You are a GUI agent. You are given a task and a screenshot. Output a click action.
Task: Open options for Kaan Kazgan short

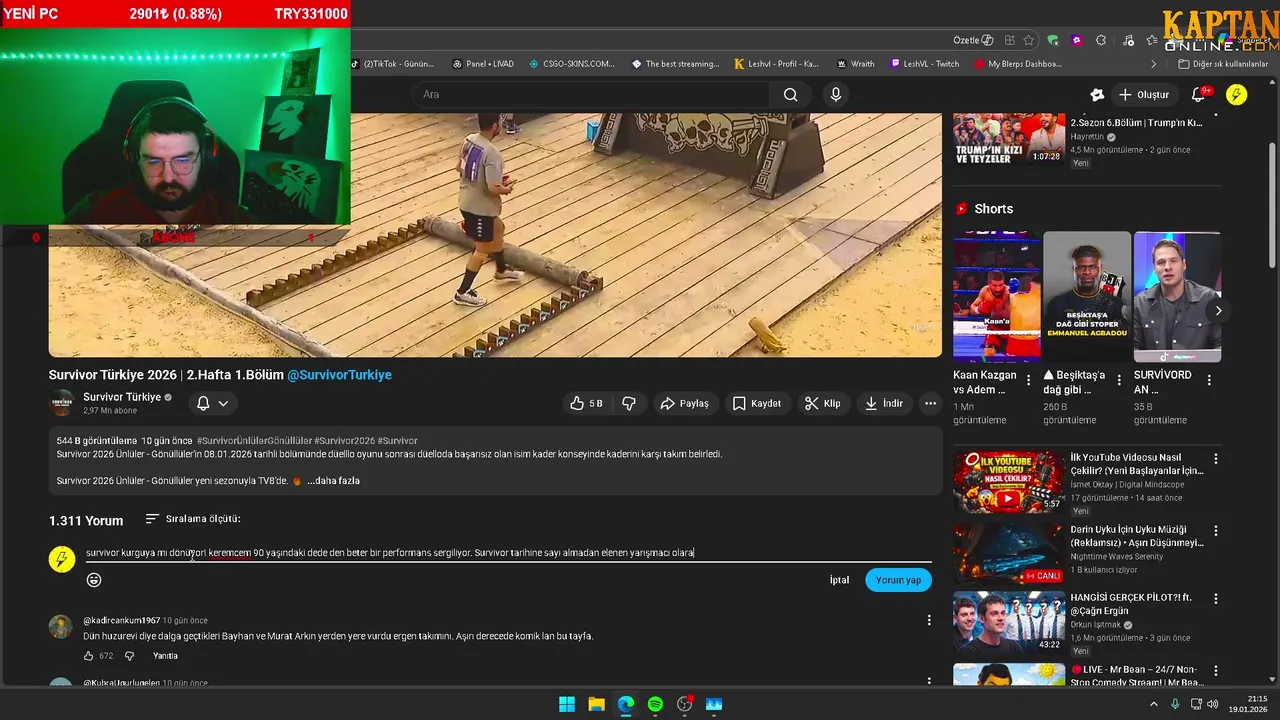[1029, 380]
